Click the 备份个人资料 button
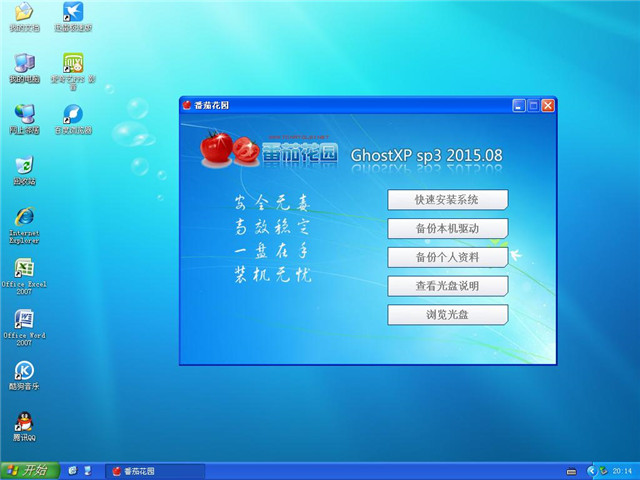 pos(447,257)
